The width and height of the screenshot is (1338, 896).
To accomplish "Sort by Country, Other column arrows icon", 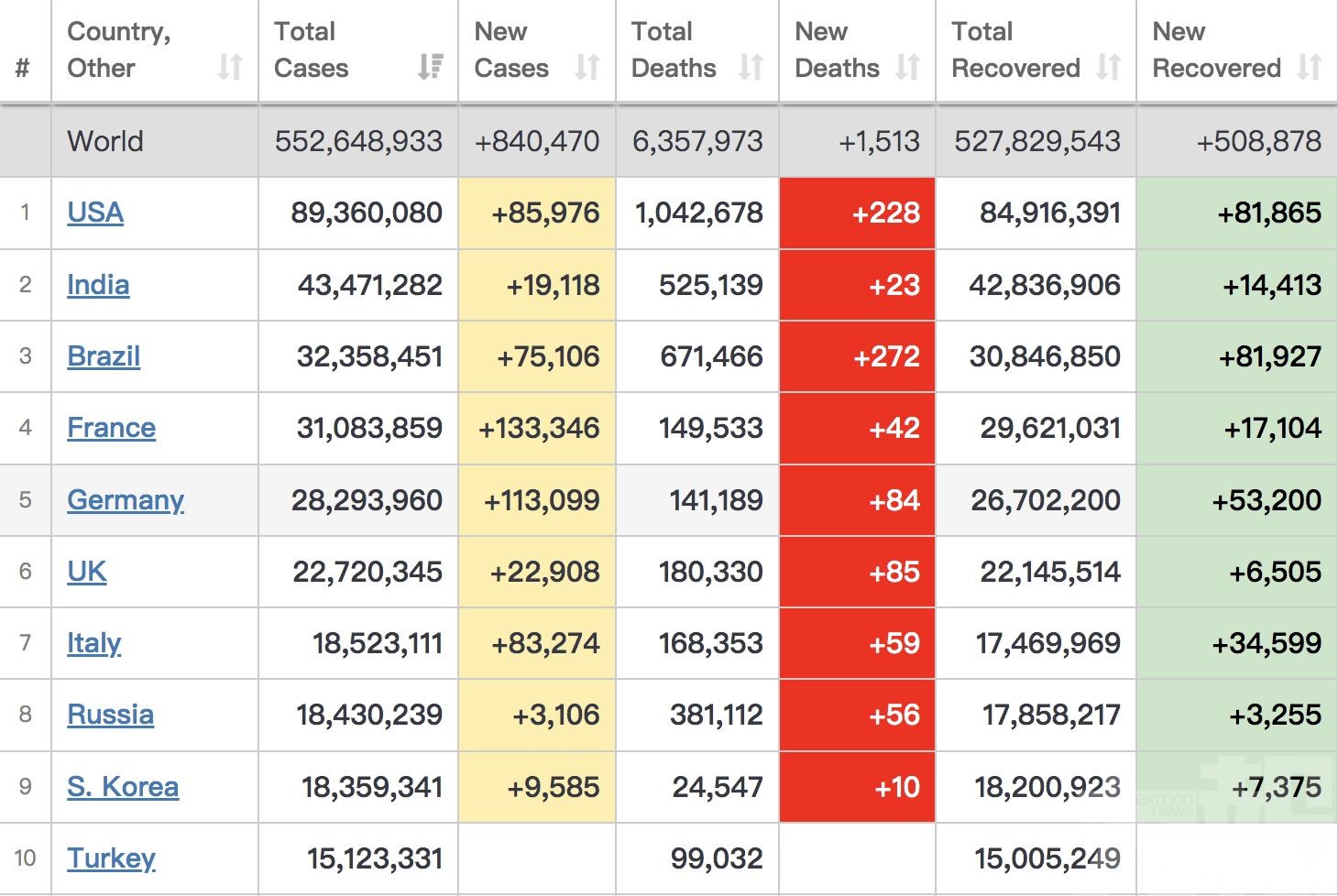I will click(x=230, y=67).
